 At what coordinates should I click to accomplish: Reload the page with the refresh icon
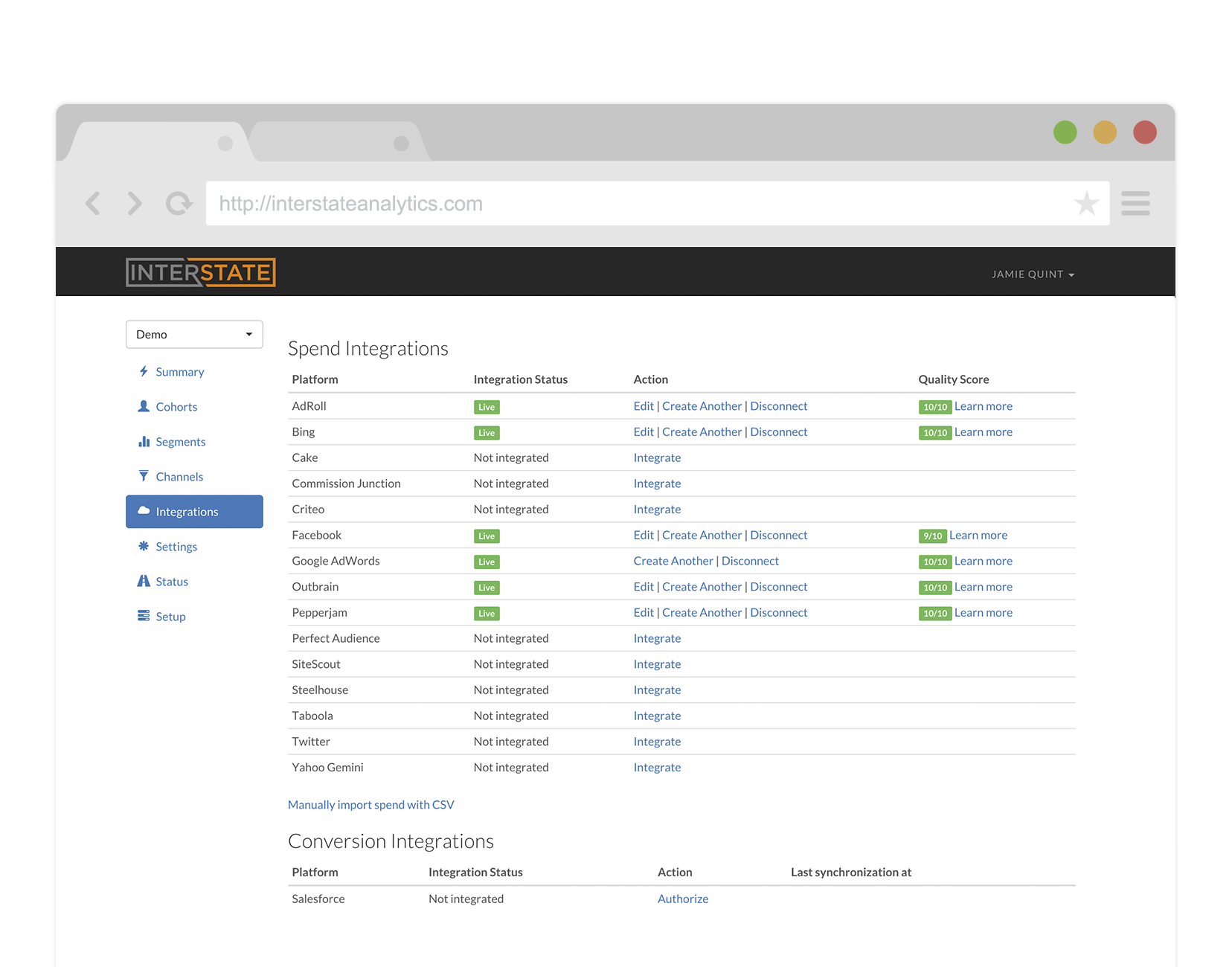coord(179,203)
